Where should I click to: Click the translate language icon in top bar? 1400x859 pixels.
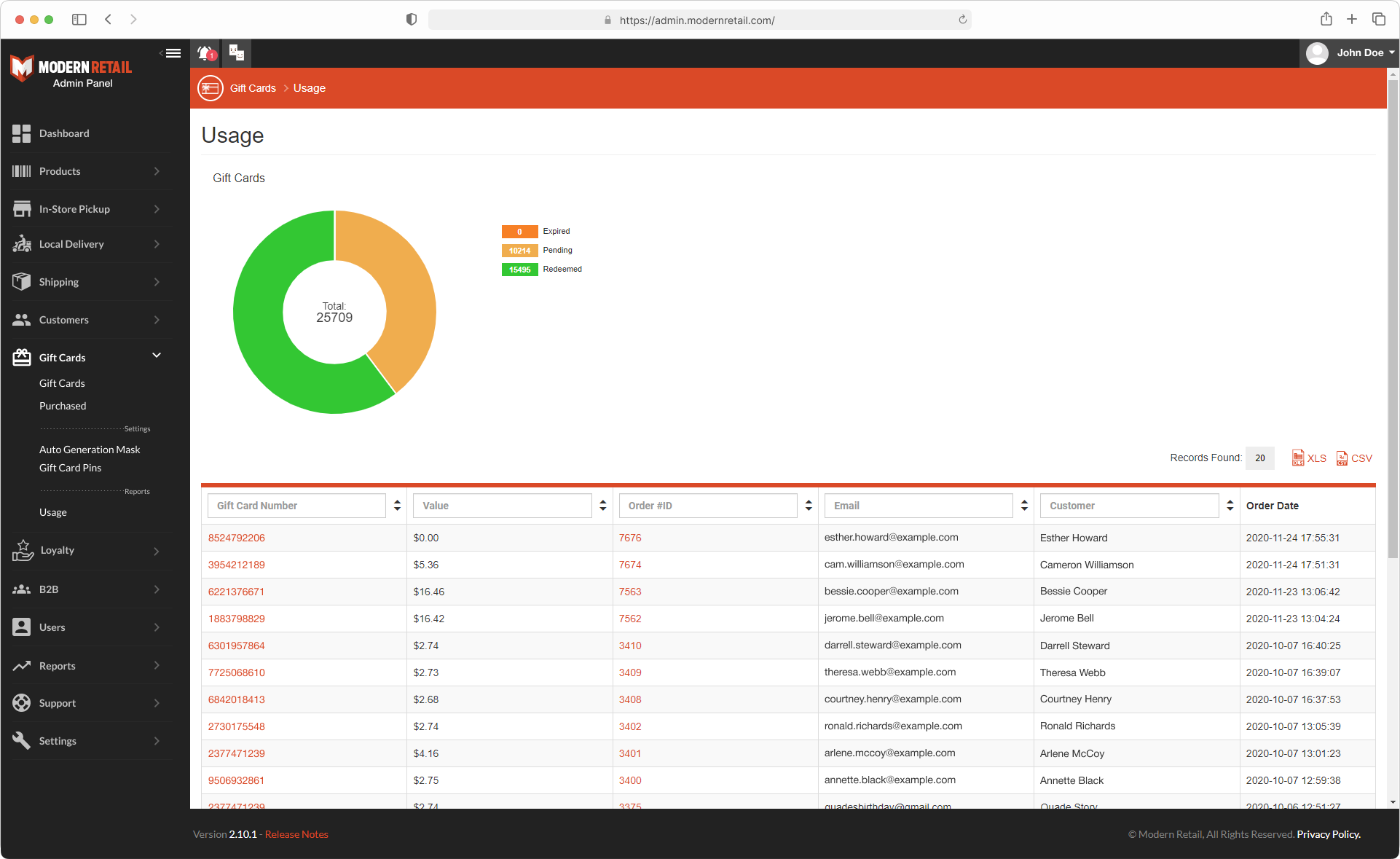click(237, 52)
